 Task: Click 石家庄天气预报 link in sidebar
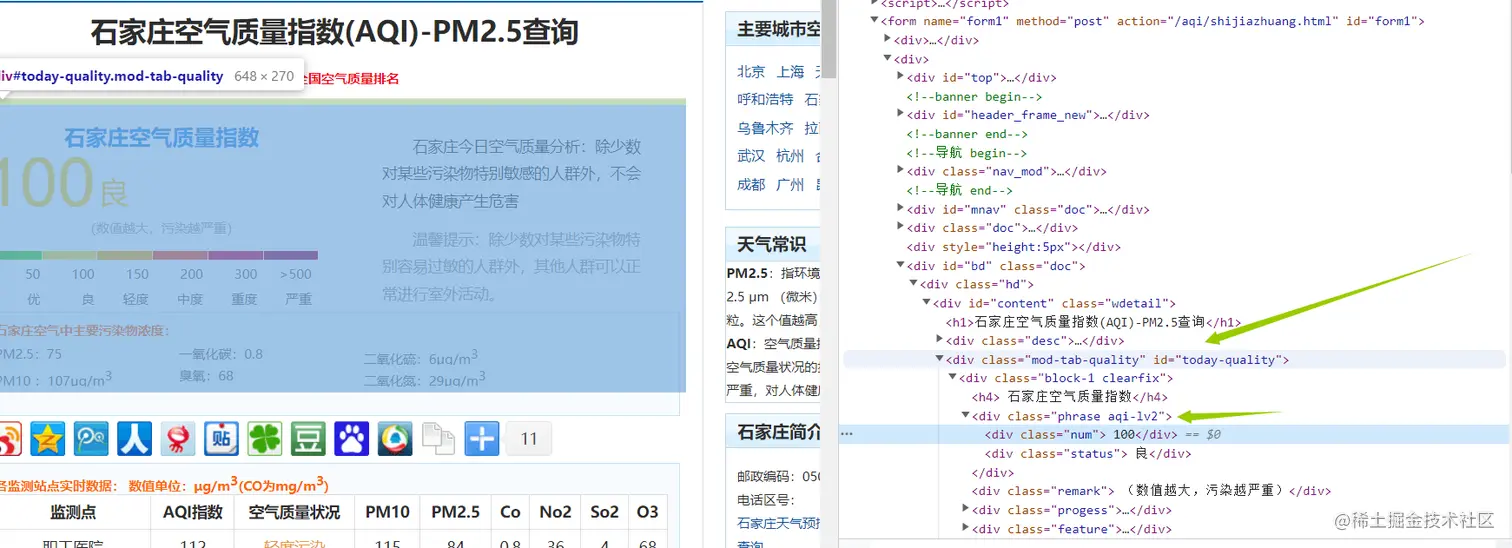(x=779, y=523)
